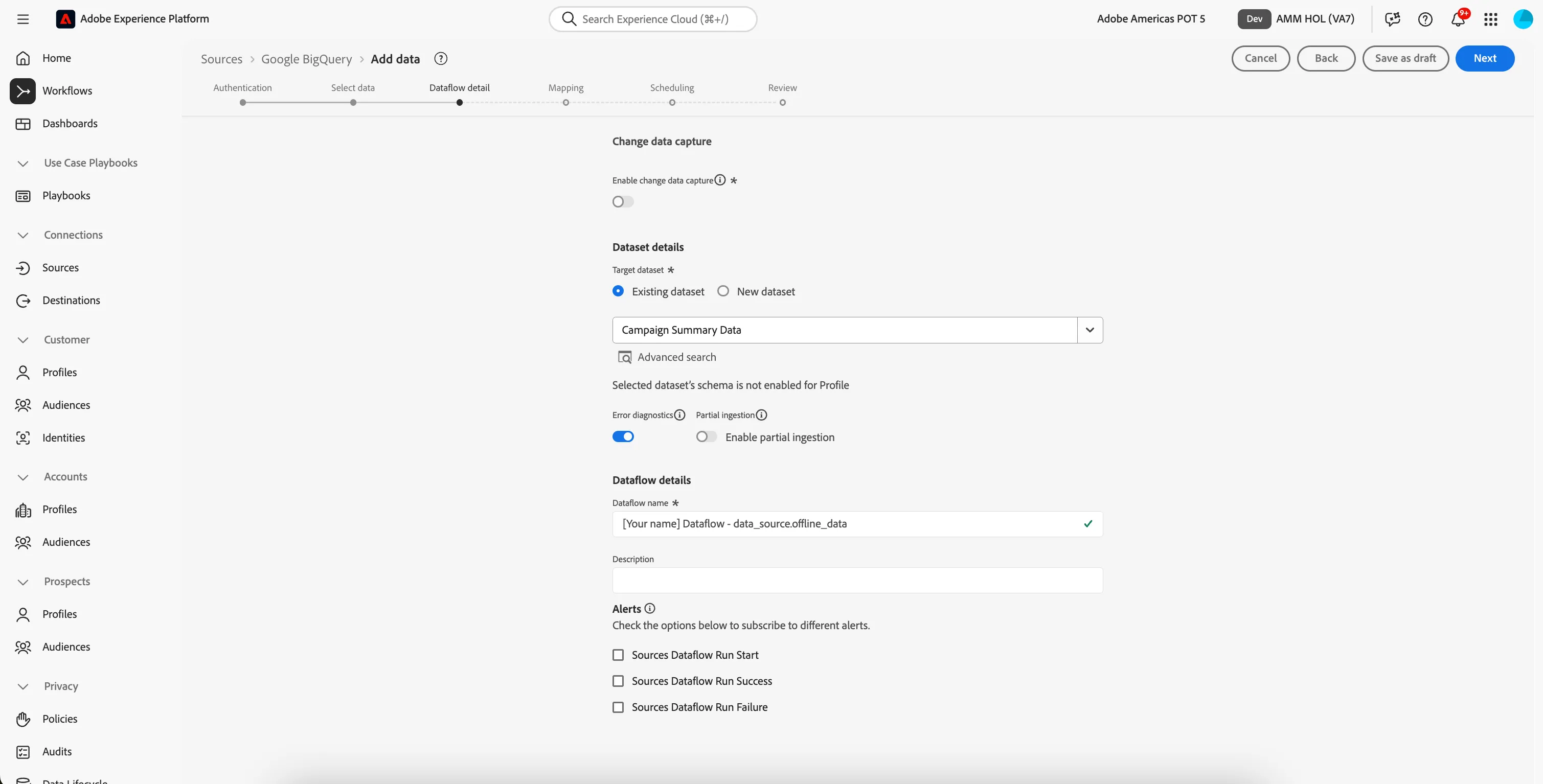The image size is (1543, 784).
Task: Open the Home sidebar icon
Action: (x=23, y=58)
